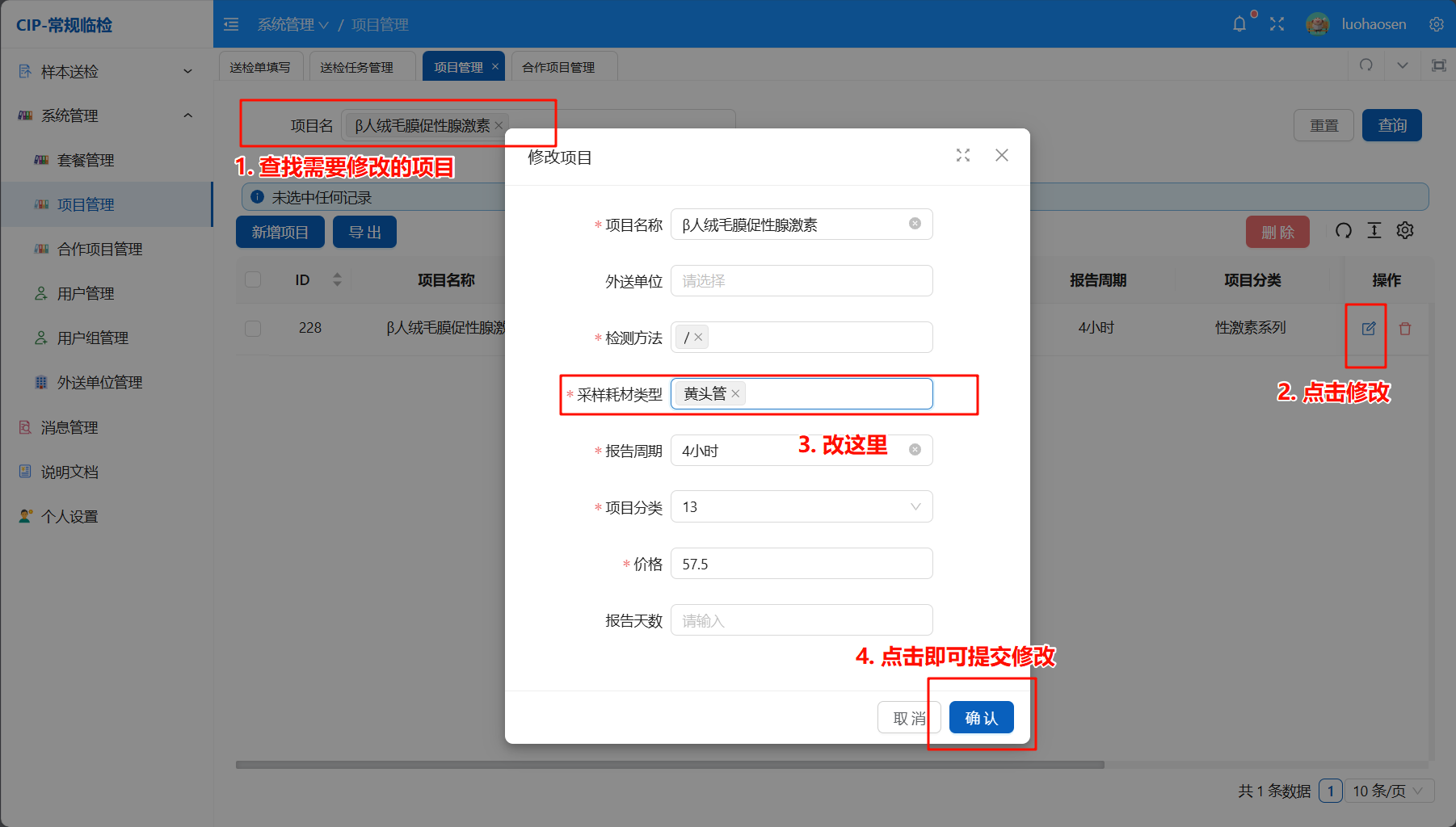This screenshot has height=827, width=1456.
Task: Clear the project name field in dialog
Action: tap(915, 224)
